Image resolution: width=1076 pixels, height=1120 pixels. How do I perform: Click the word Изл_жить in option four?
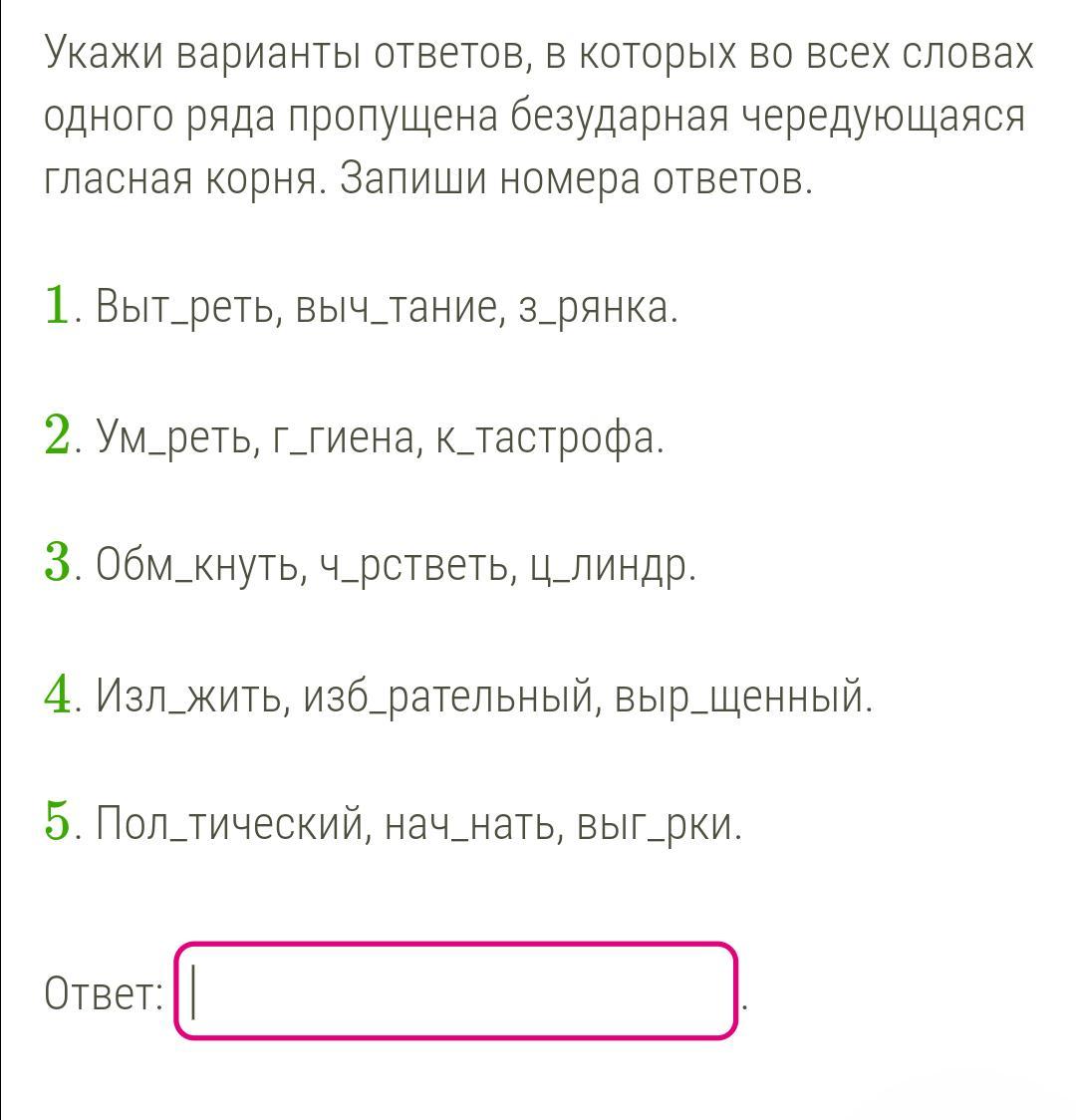coord(193,695)
